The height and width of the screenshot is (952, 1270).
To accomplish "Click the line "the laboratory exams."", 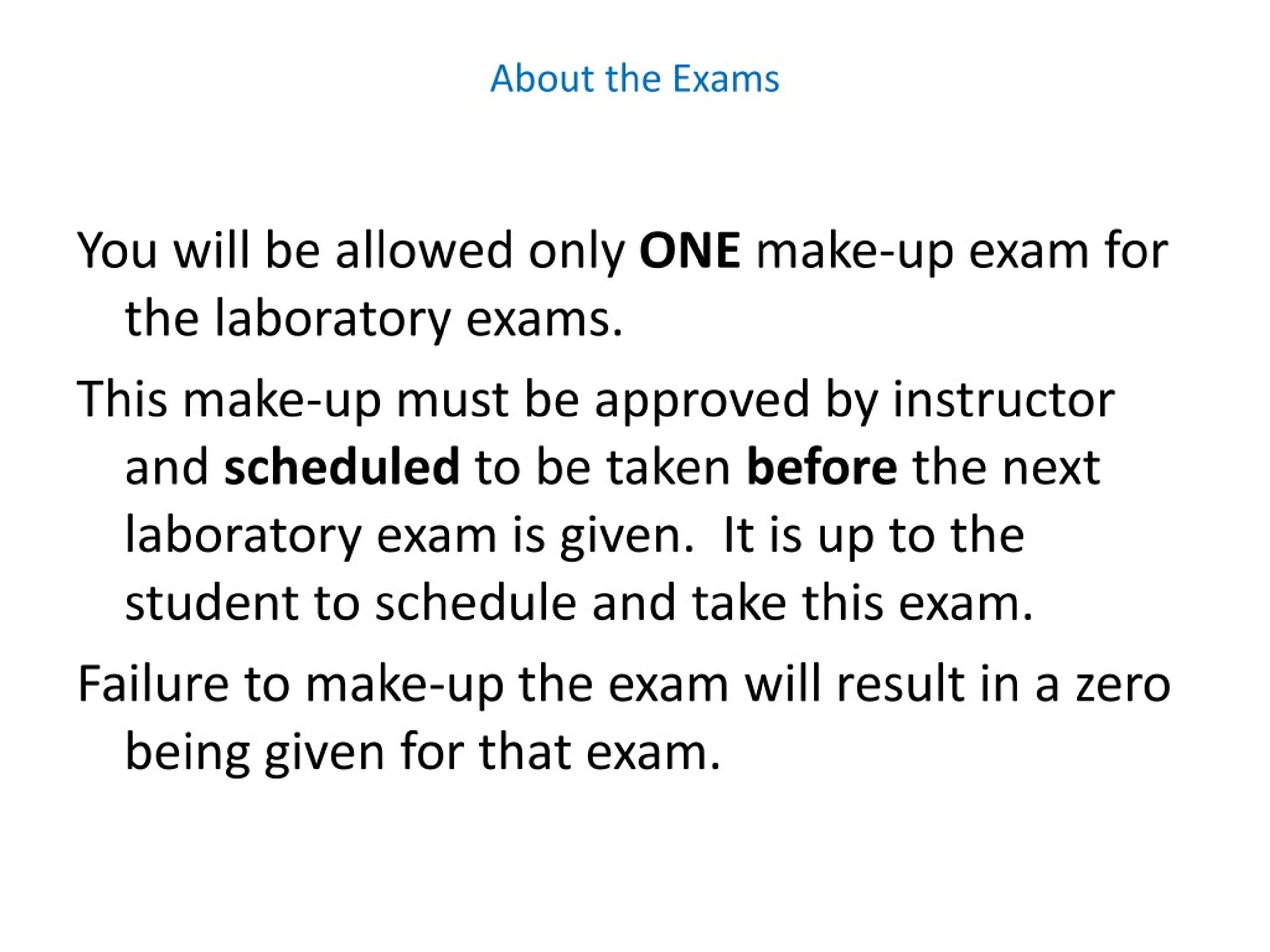I will [374, 319].
